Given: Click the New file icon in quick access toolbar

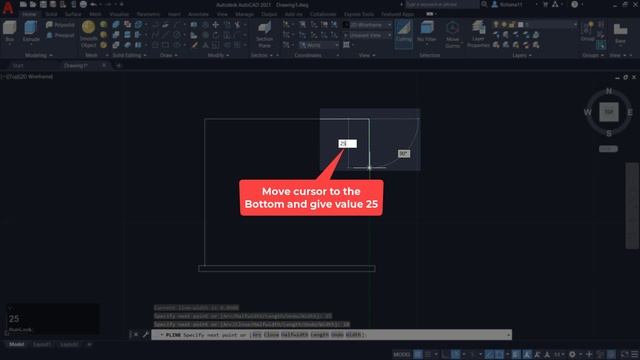Looking at the screenshot, I should click(x=23, y=4).
